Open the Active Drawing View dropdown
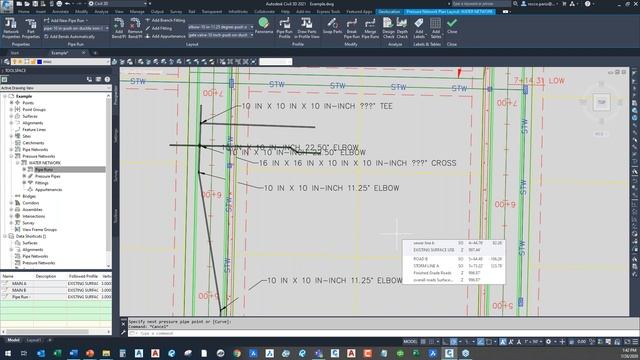 [x=56, y=88]
